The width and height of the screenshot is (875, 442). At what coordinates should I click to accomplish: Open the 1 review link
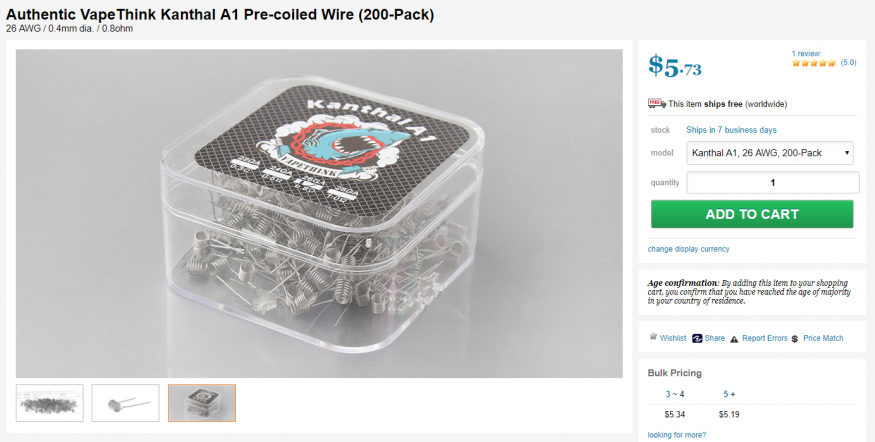(806, 54)
